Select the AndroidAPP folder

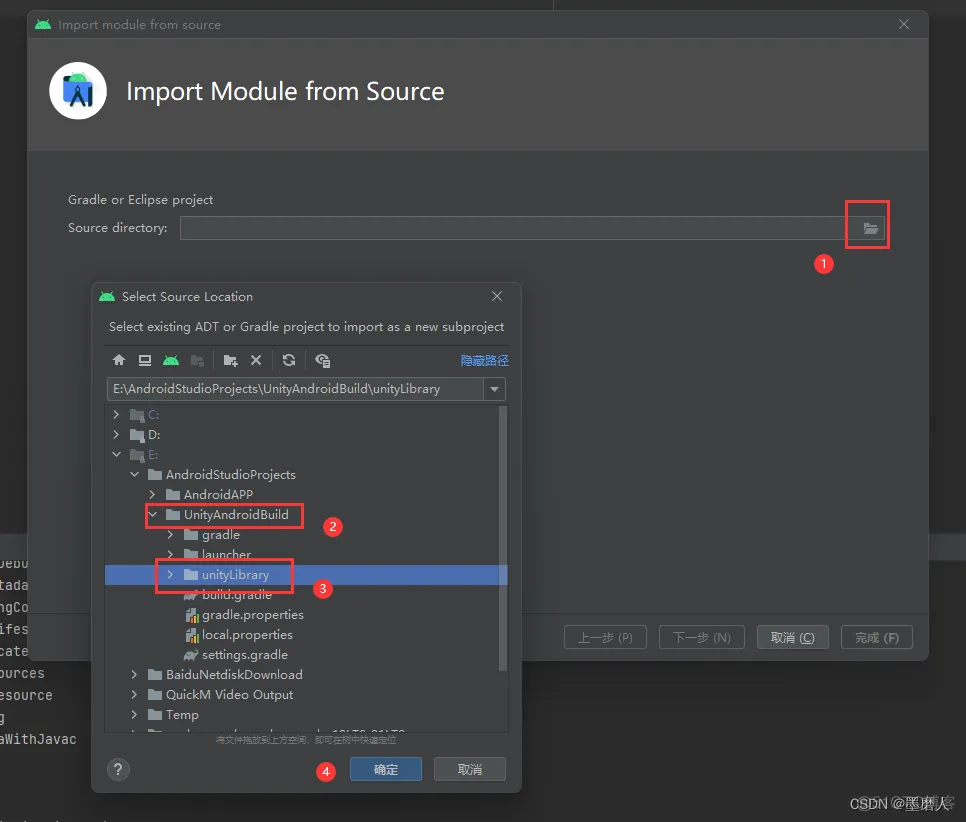pos(218,494)
